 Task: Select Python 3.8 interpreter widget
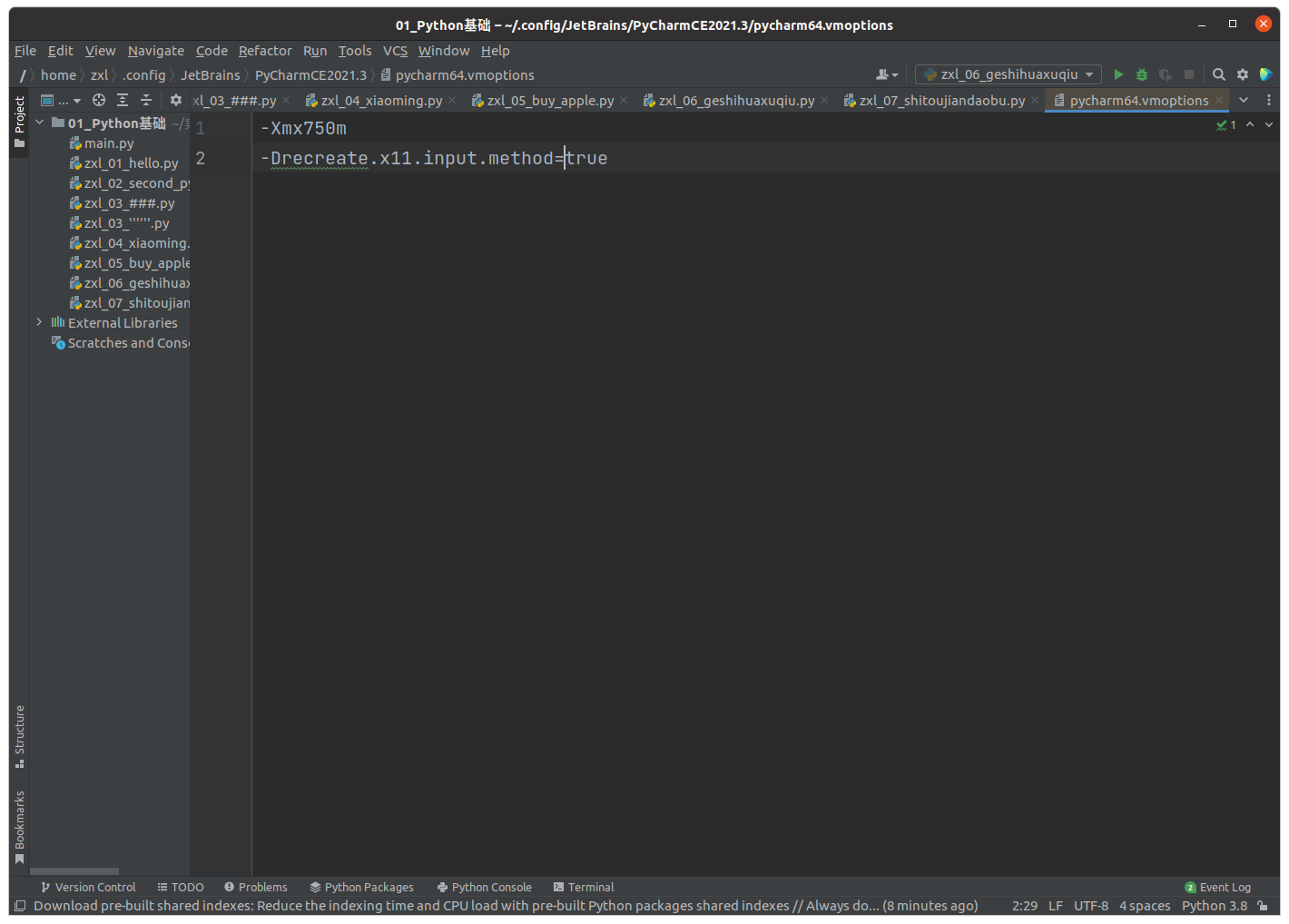click(x=1215, y=906)
